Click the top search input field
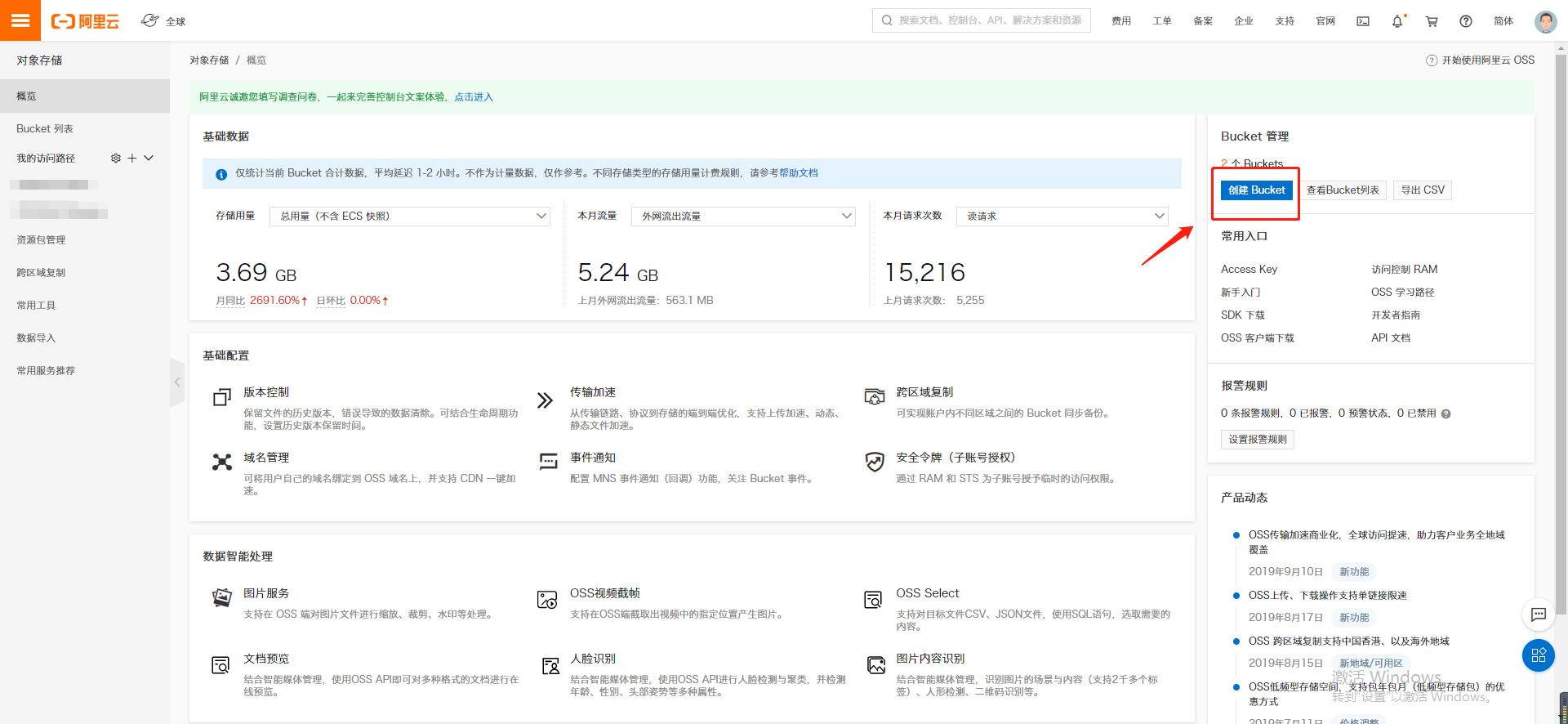 point(982,20)
